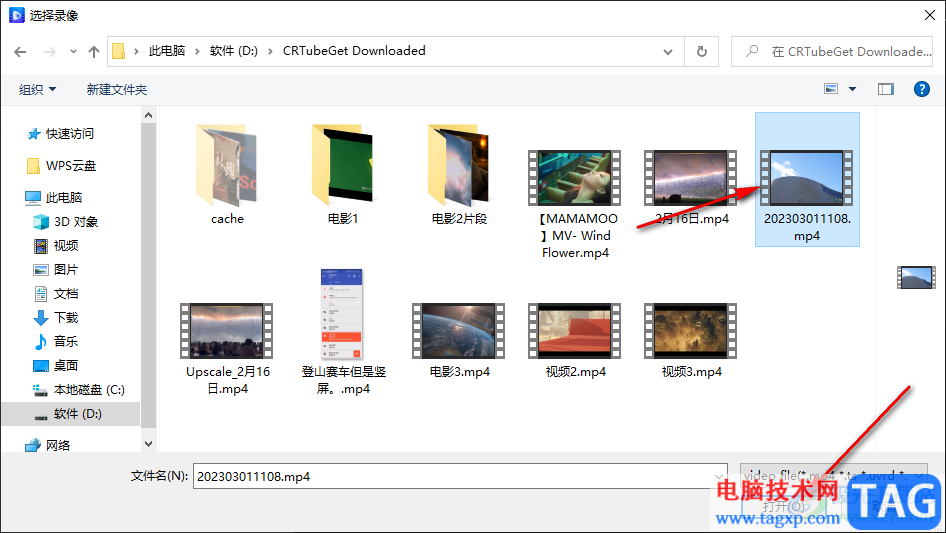This screenshot has height=533, width=946.
Task: Select WPS云盘 in the sidebar
Action: tap(62, 166)
